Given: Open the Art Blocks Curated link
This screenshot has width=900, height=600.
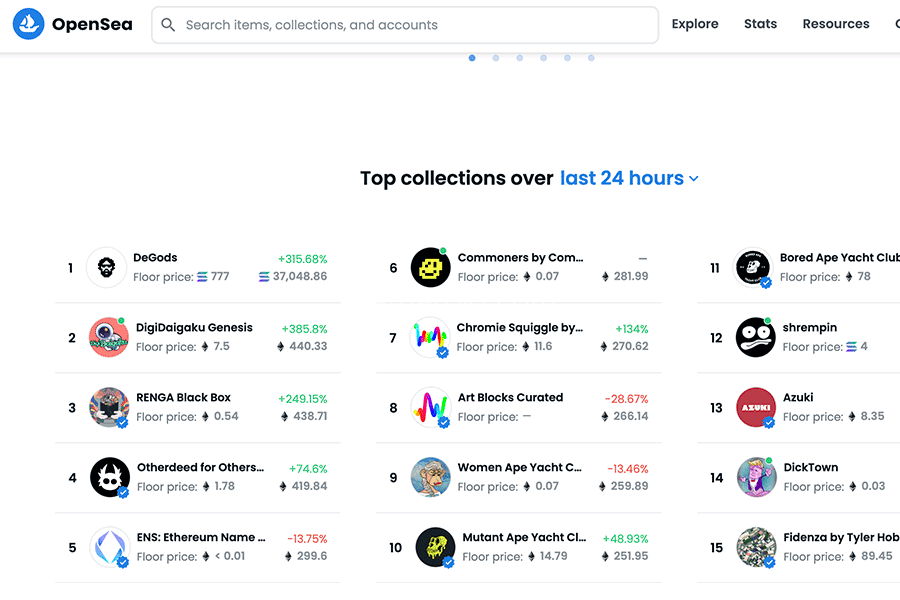Looking at the screenshot, I should pyautogui.click(x=510, y=398).
